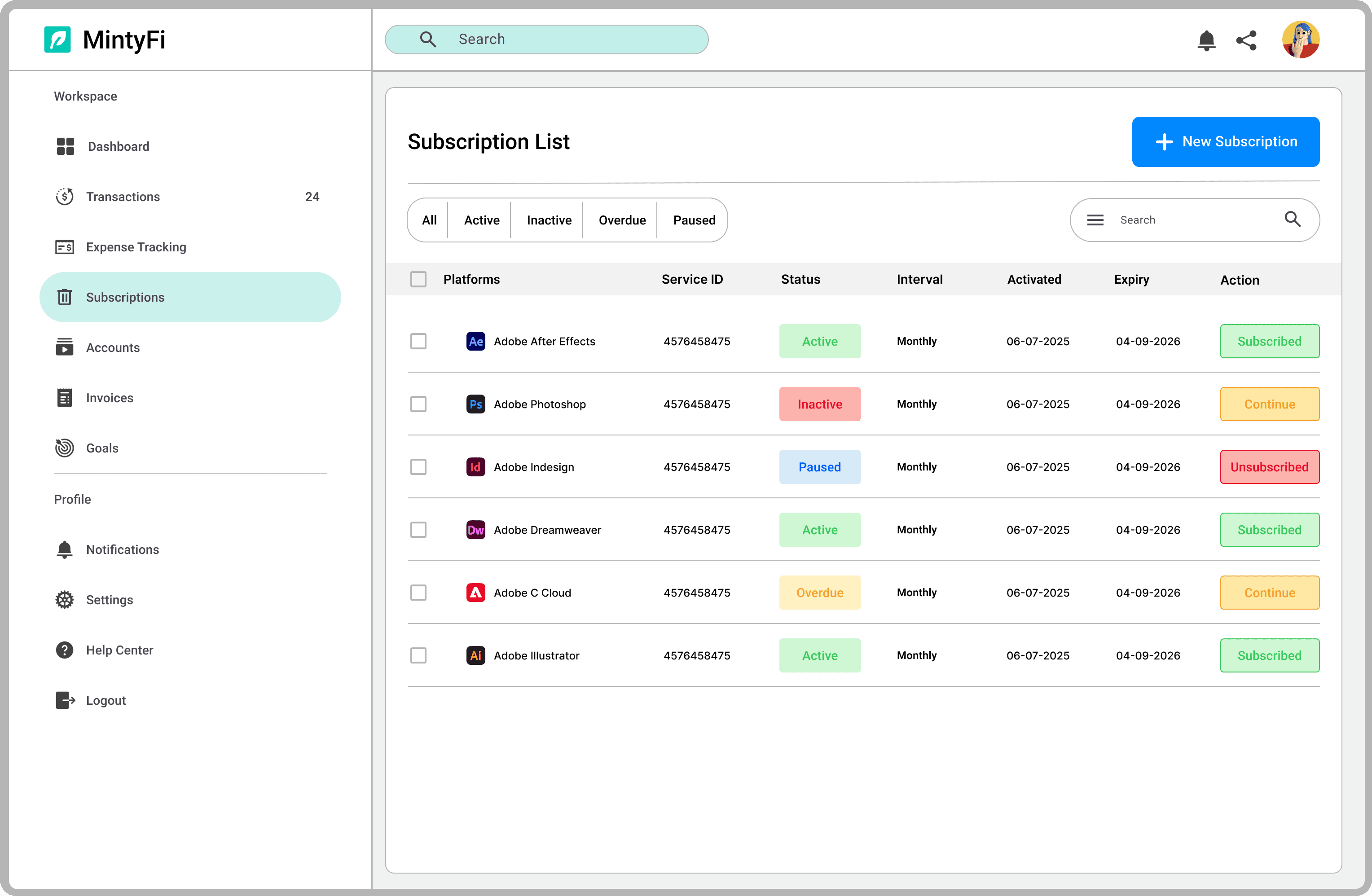The width and height of the screenshot is (1372, 896).
Task: Click the Transactions count badge 24
Action: tap(312, 197)
